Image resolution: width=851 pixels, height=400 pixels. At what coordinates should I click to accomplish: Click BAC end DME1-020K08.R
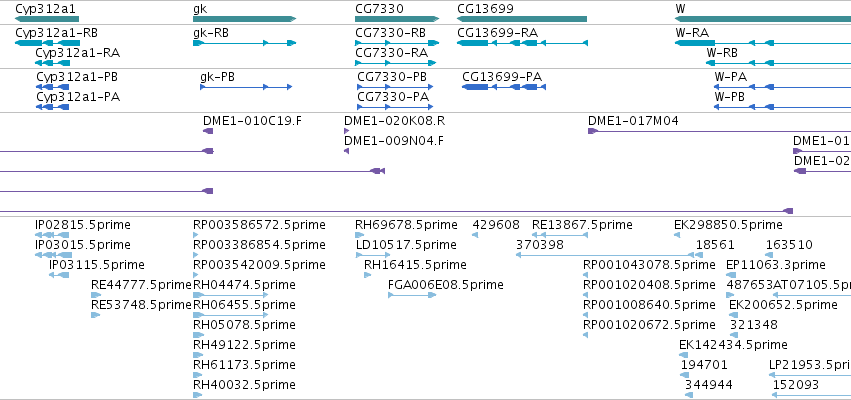(346, 131)
